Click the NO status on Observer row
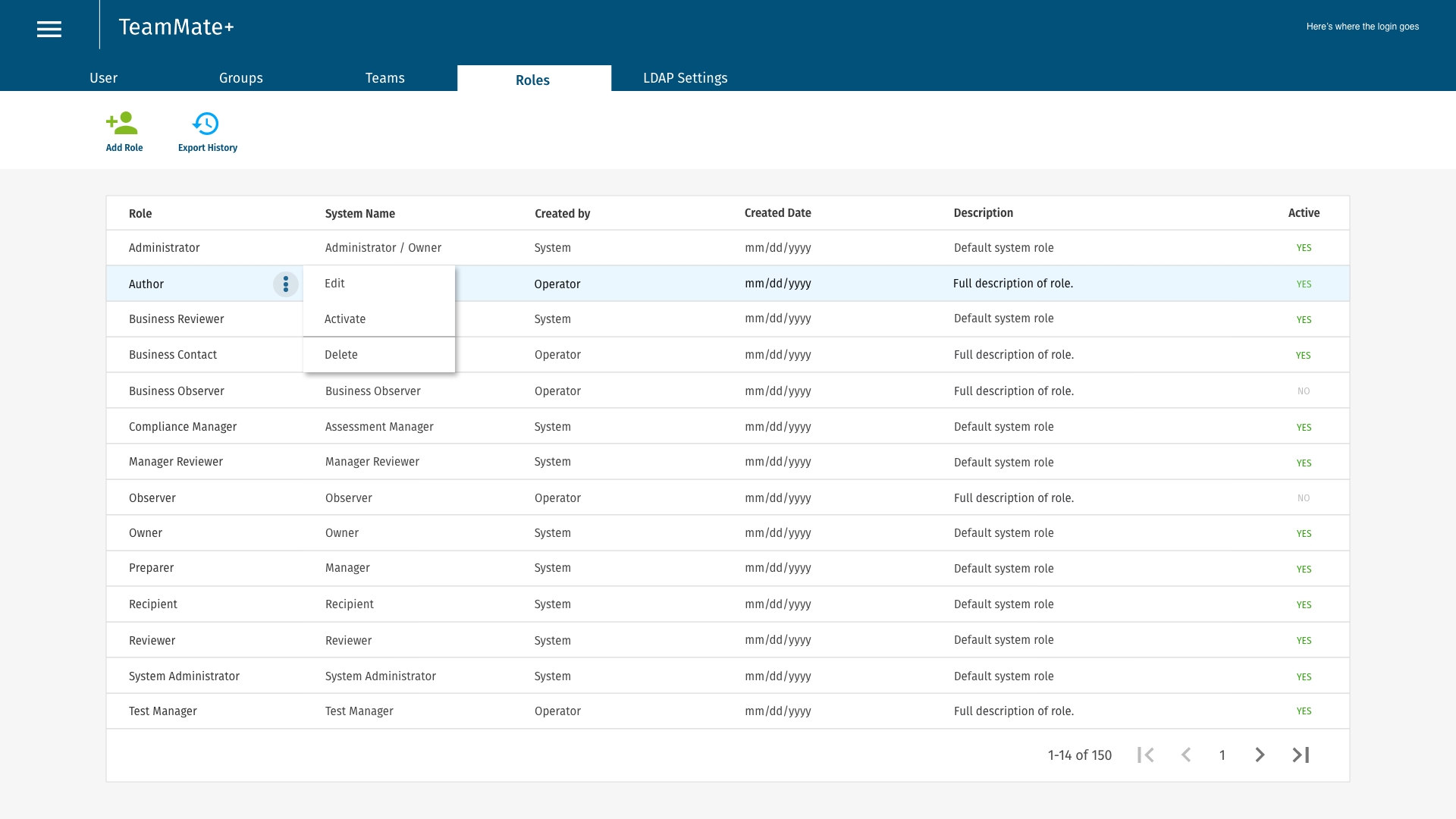Image resolution: width=1456 pixels, height=819 pixels. coord(1303,498)
